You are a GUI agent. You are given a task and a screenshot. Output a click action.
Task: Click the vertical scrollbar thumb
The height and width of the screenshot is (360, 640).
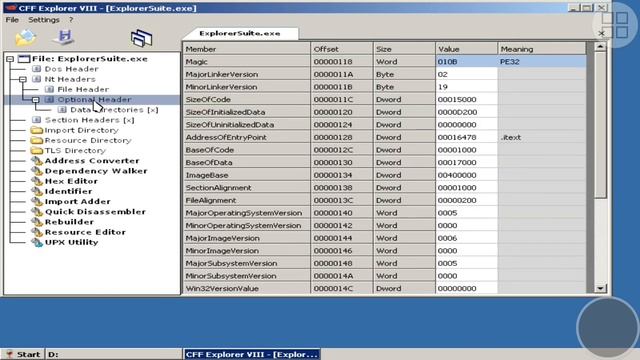click(x=600, y=125)
